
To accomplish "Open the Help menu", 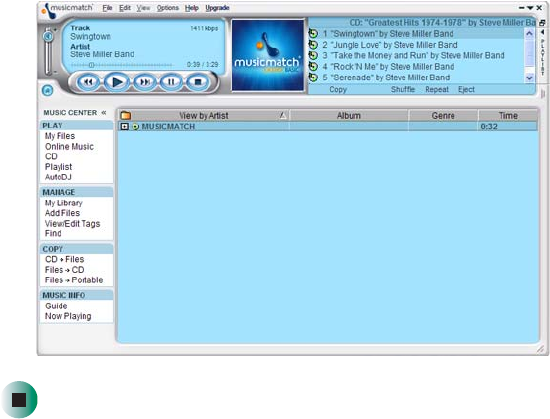I will (192, 8).
